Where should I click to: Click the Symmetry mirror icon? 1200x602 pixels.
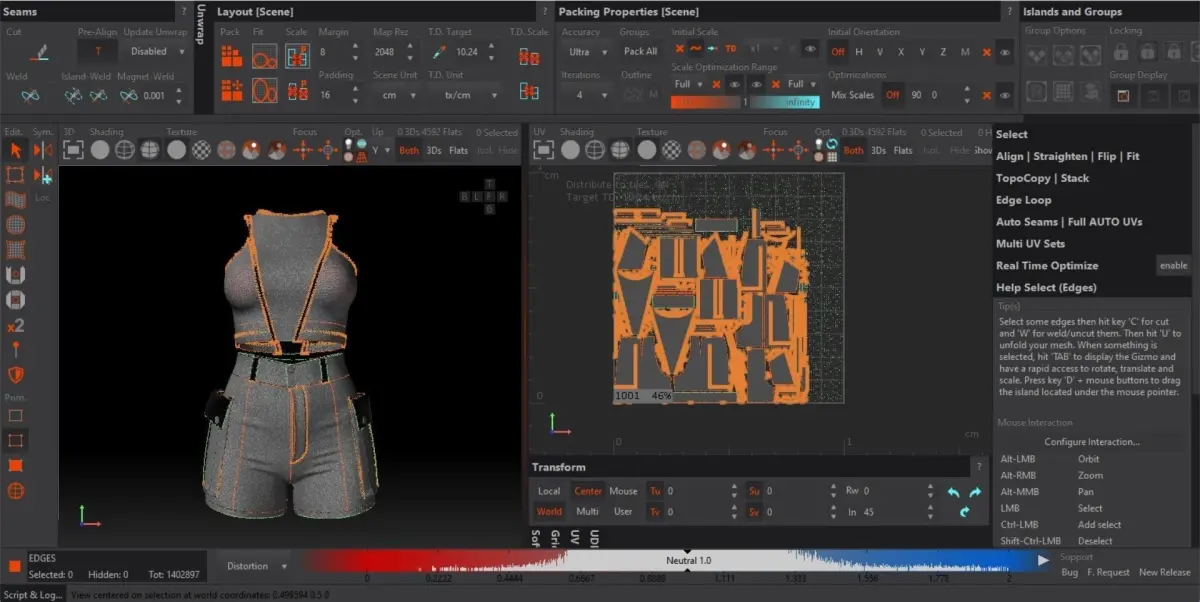(42, 150)
